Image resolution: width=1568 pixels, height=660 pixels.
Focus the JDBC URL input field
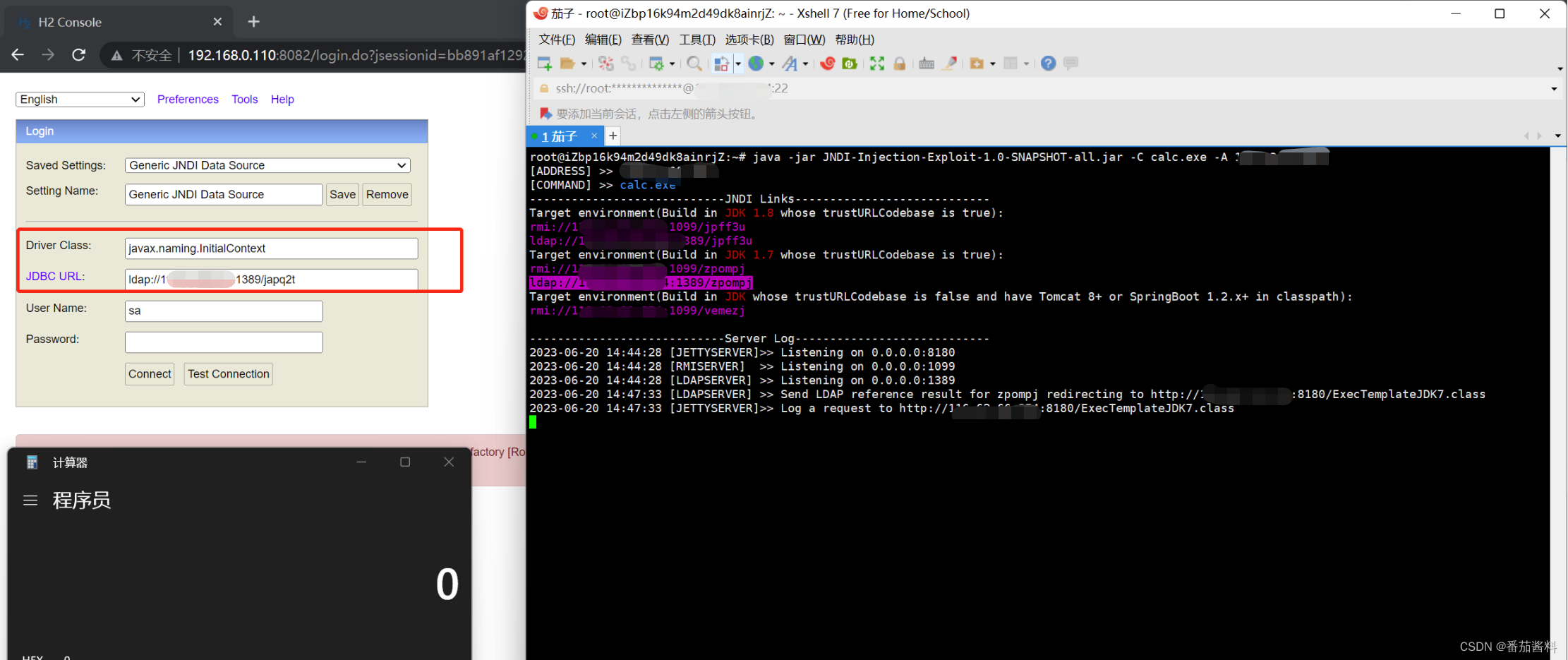click(272, 280)
